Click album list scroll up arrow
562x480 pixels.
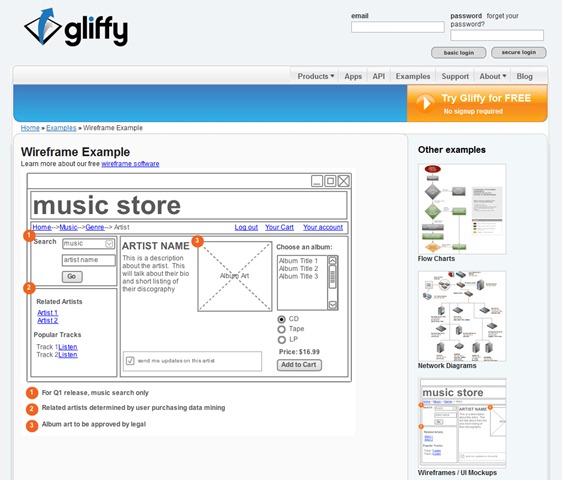pos(333,261)
